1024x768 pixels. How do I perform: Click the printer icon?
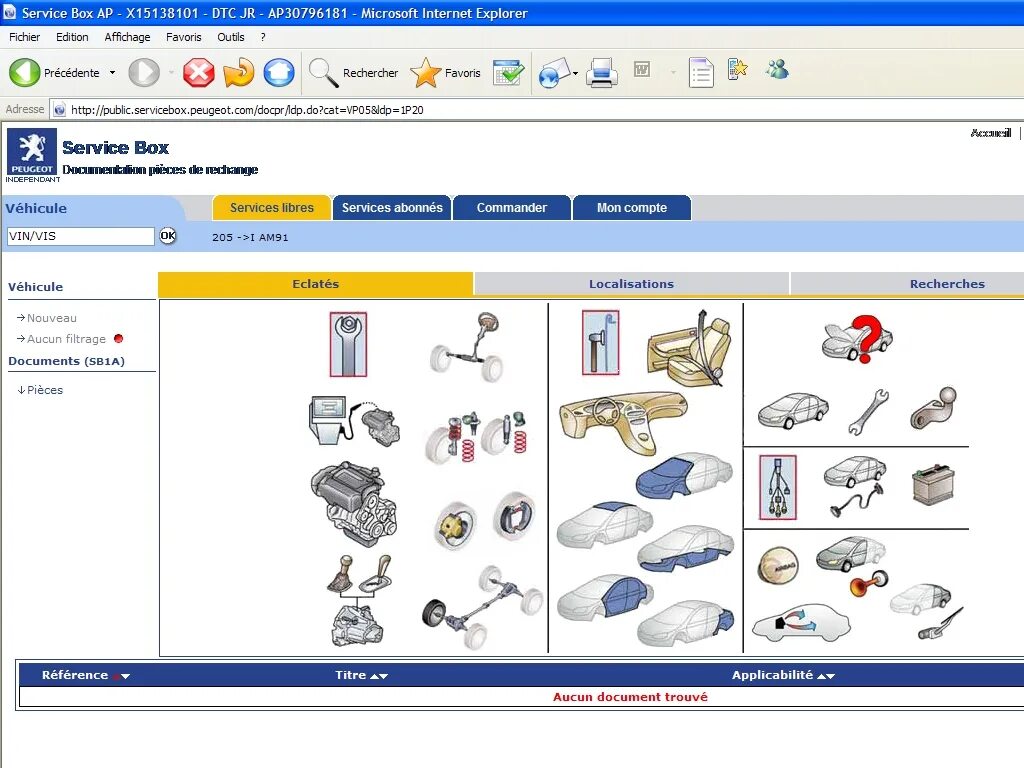pyautogui.click(x=601, y=72)
